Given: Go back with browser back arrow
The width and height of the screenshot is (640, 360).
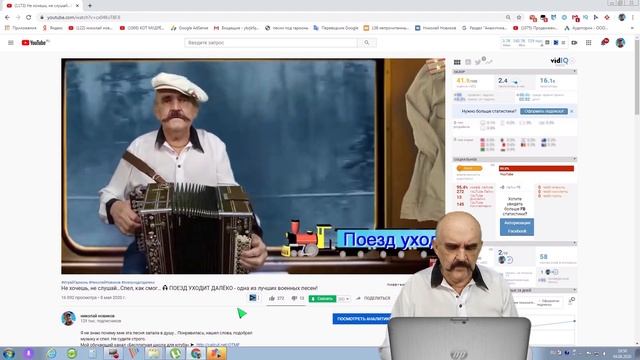Looking at the screenshot, I should 7,18.
